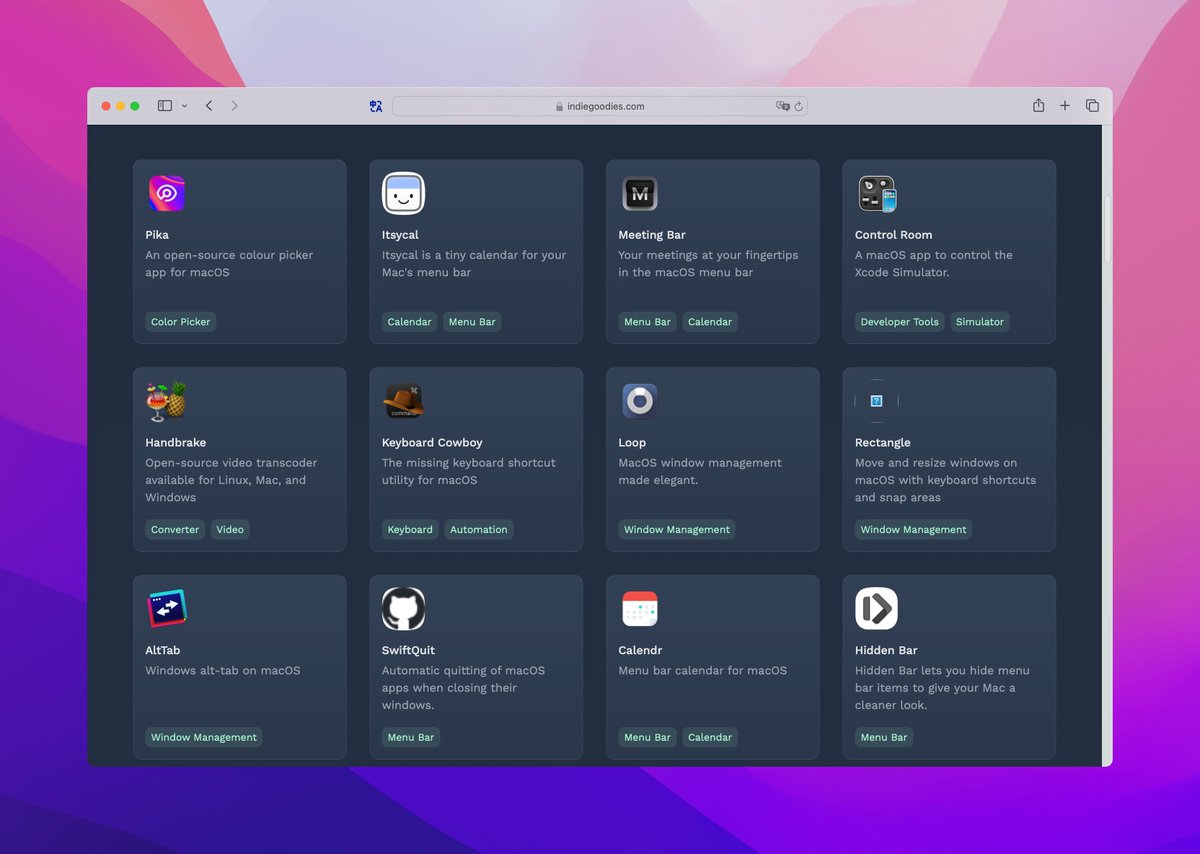The width and height of the screenshot is (1200, 854).
Task: Click the Loop ring icon
Action: tap(640, 401)
